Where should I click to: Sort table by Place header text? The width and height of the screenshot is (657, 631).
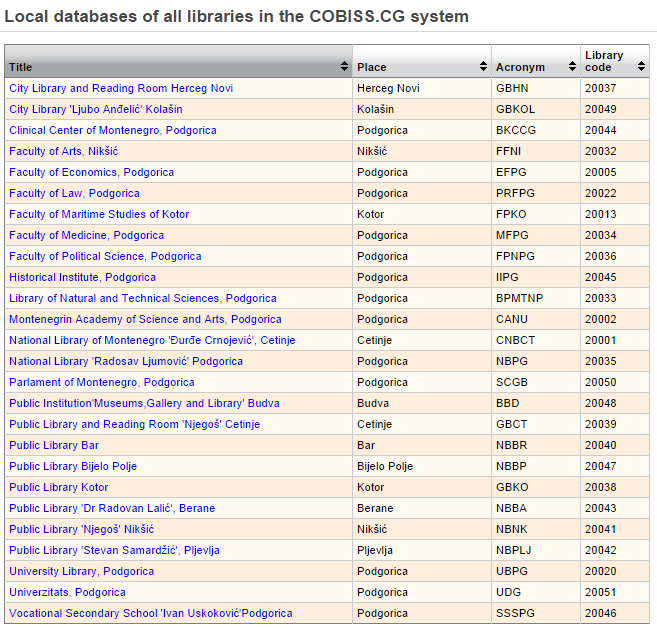[x=372, y=67]
